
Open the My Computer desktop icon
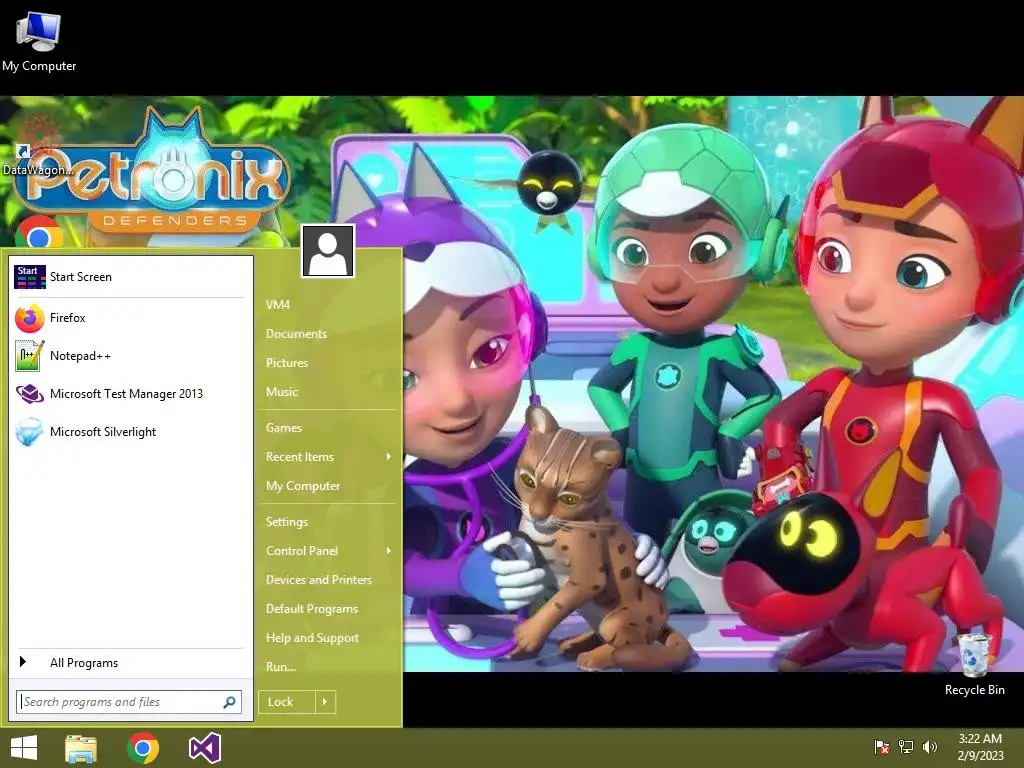pos(39,42)
